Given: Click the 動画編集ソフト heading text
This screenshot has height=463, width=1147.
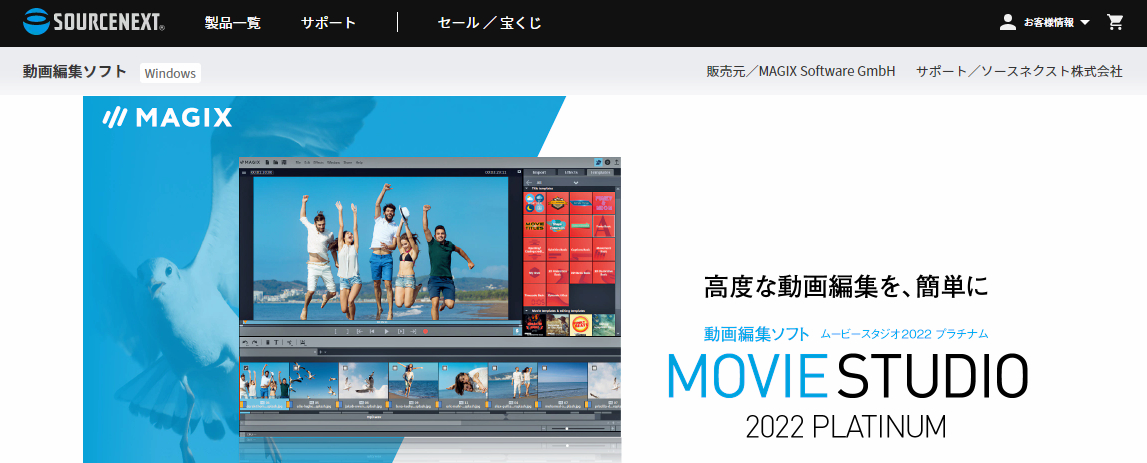Looking at the screenshot, I should pyautogui.click(x=75, y=72).
